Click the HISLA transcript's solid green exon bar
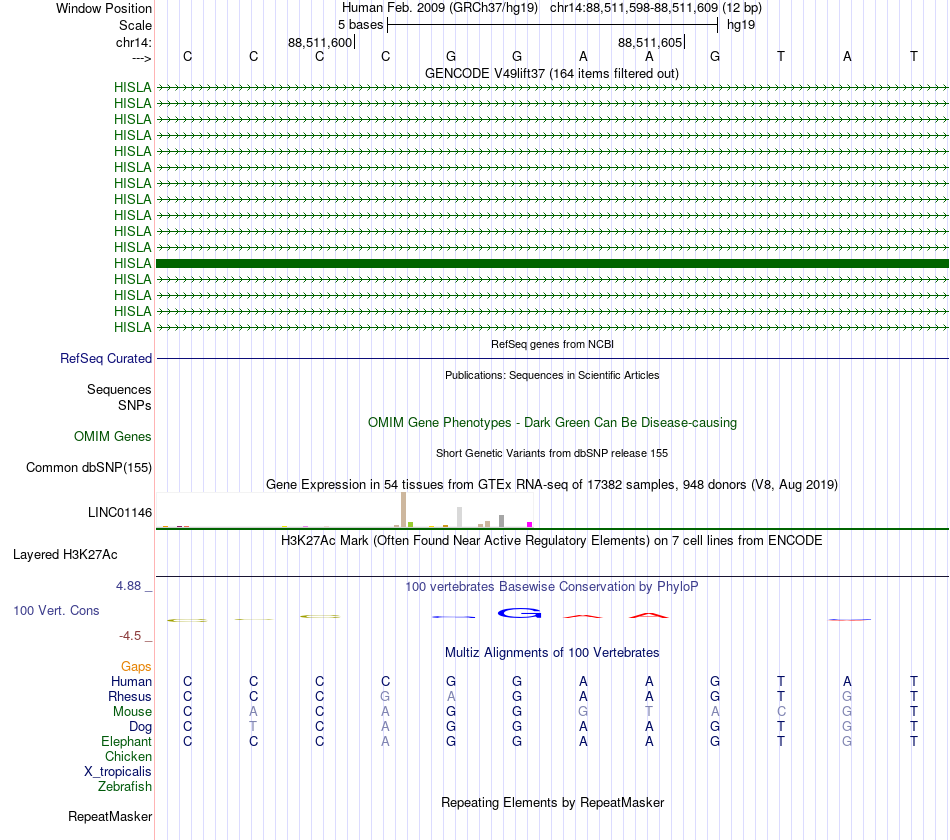The width and height of the screenshot is (950, 840). coord(552,263)
